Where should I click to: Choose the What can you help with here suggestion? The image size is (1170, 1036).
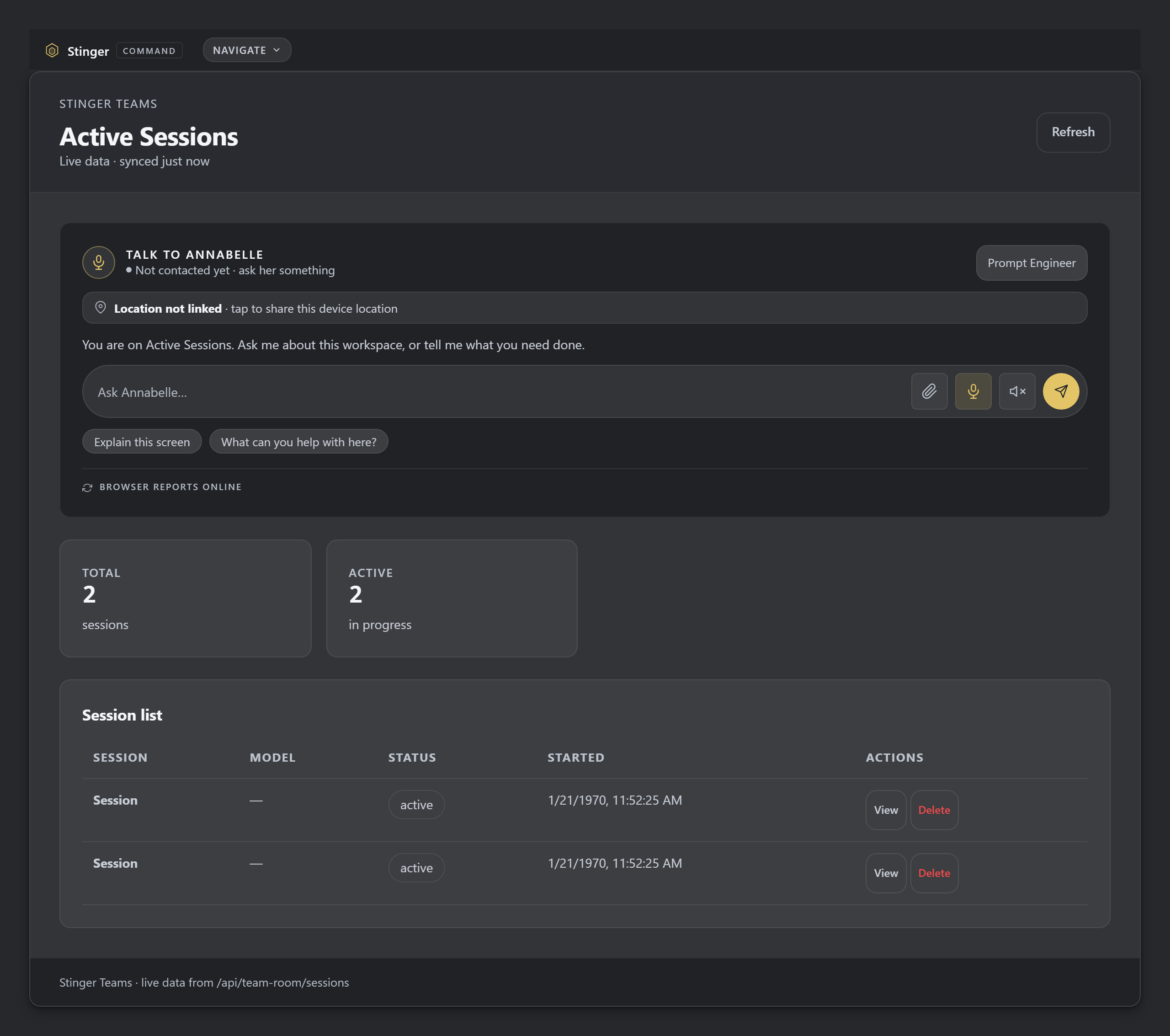pos(299,442)
